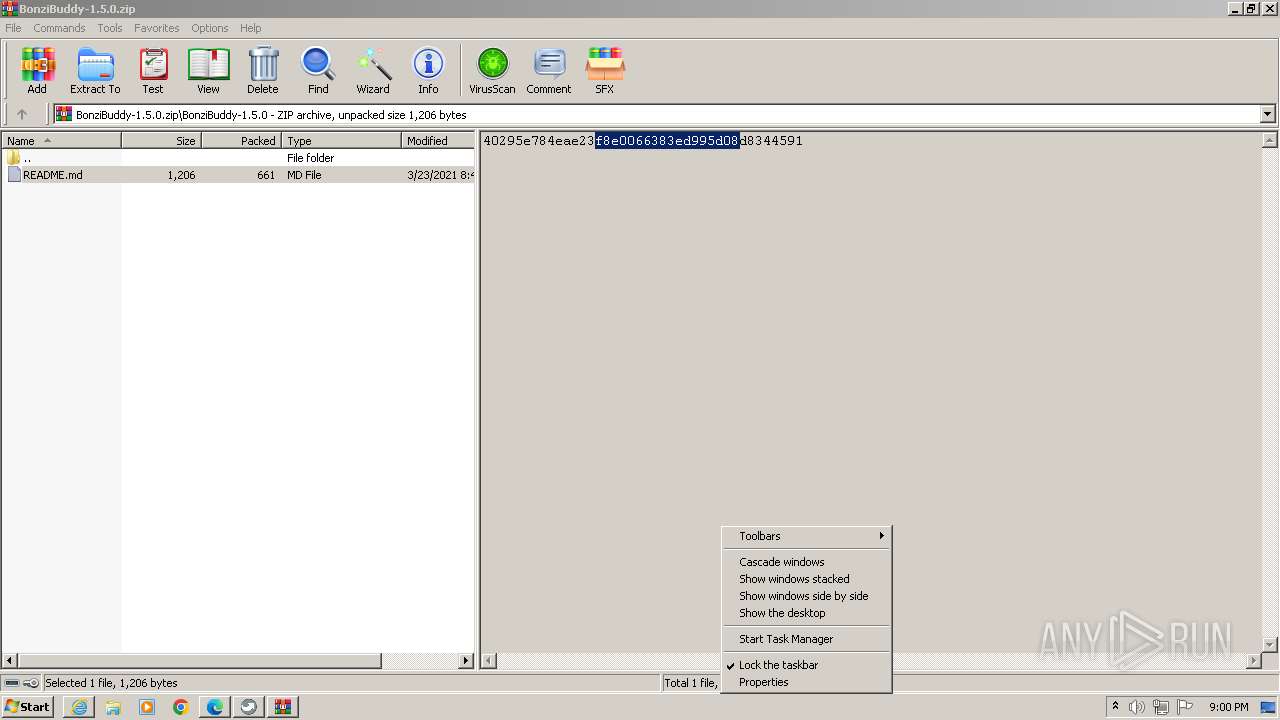Expand the Toolbars submenu
Viewport: 1280px width, 720px height.
coord(806,536)
